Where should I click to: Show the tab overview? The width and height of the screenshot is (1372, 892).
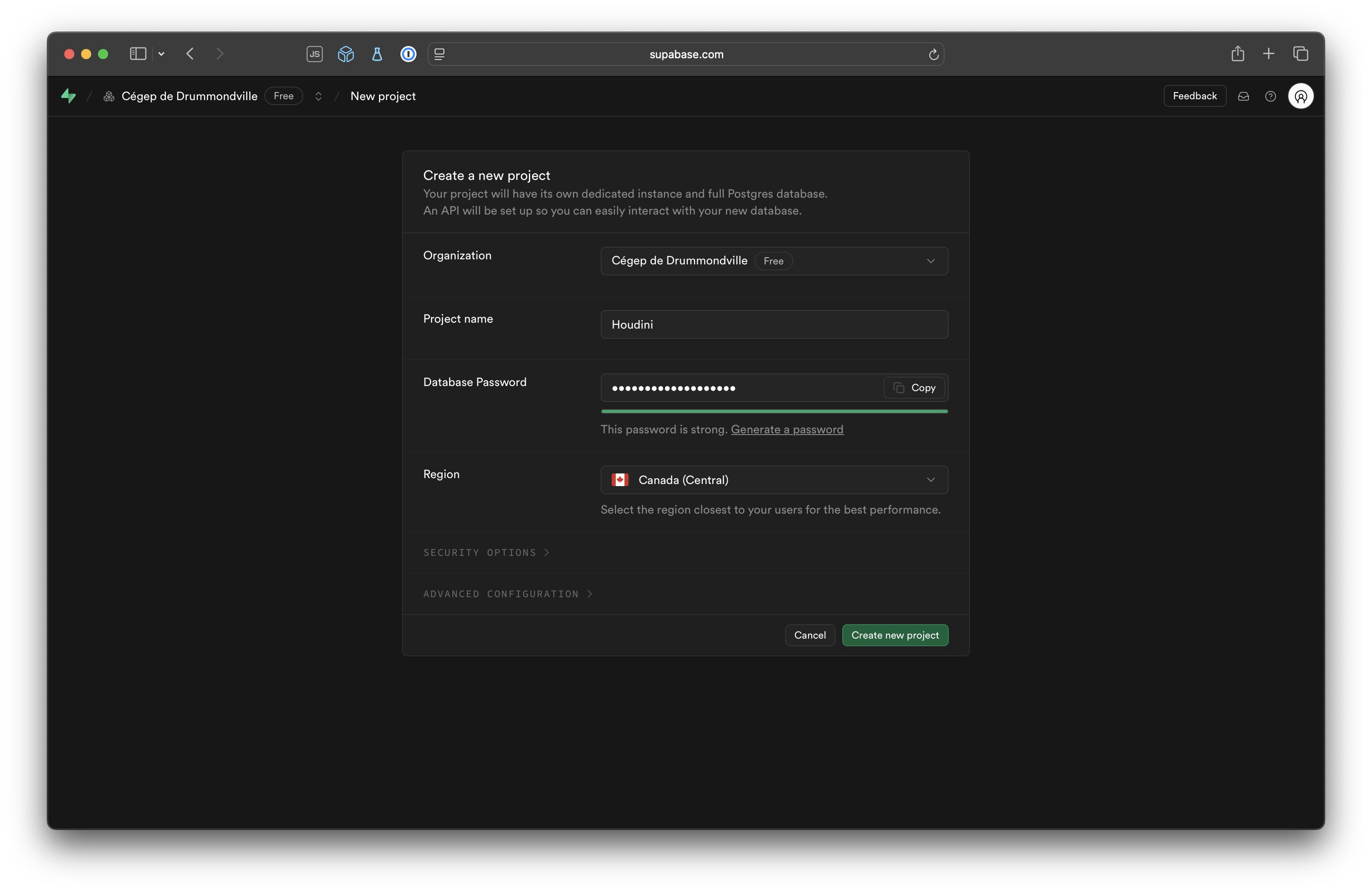(1301, 54)
